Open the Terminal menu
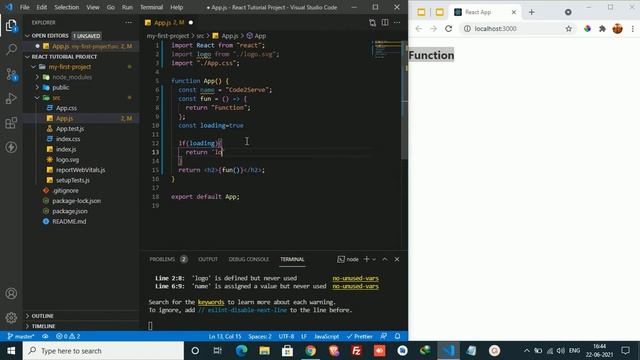 tap(151, 7)
